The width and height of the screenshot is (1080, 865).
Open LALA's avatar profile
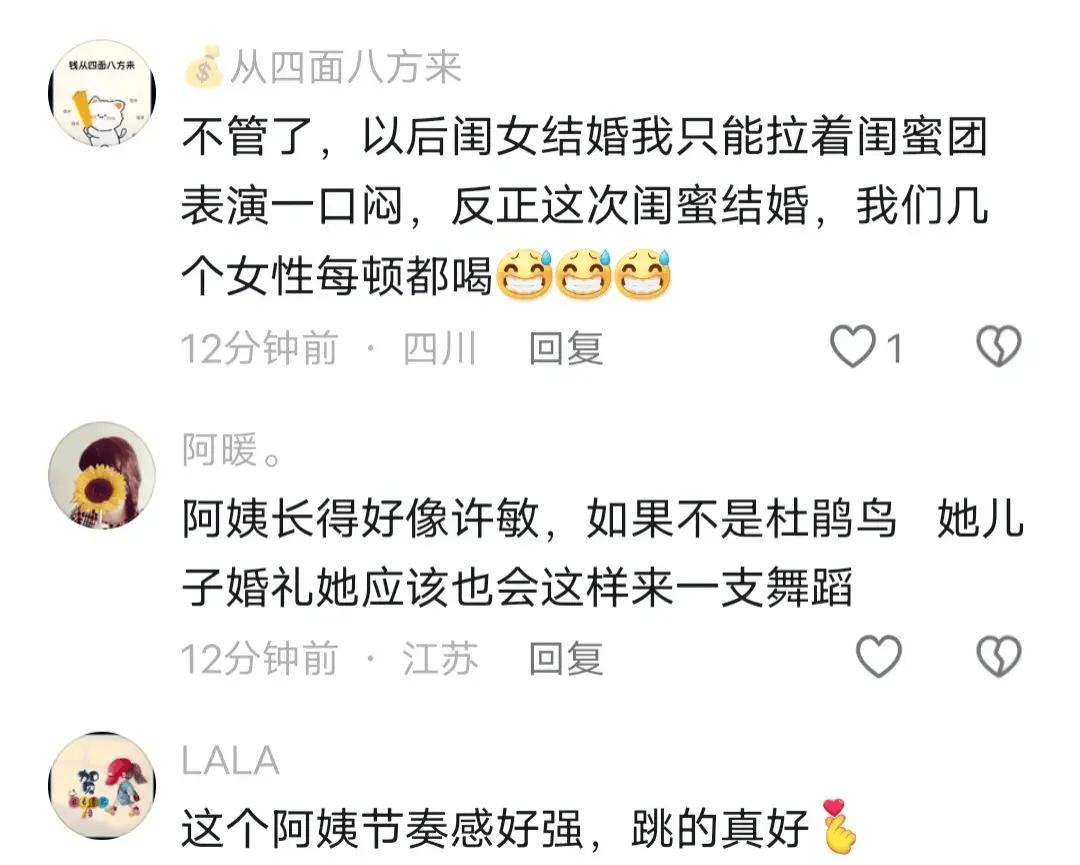[x=102, y=786]
